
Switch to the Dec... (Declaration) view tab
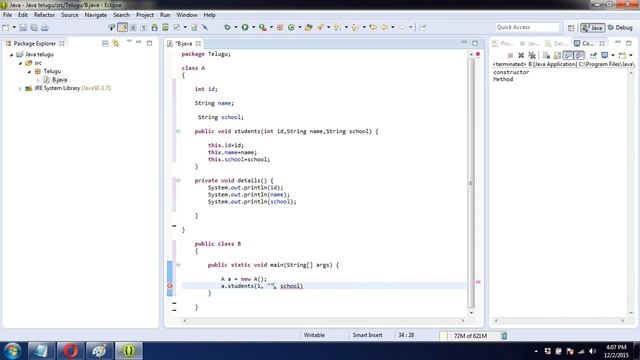point(556,43)
